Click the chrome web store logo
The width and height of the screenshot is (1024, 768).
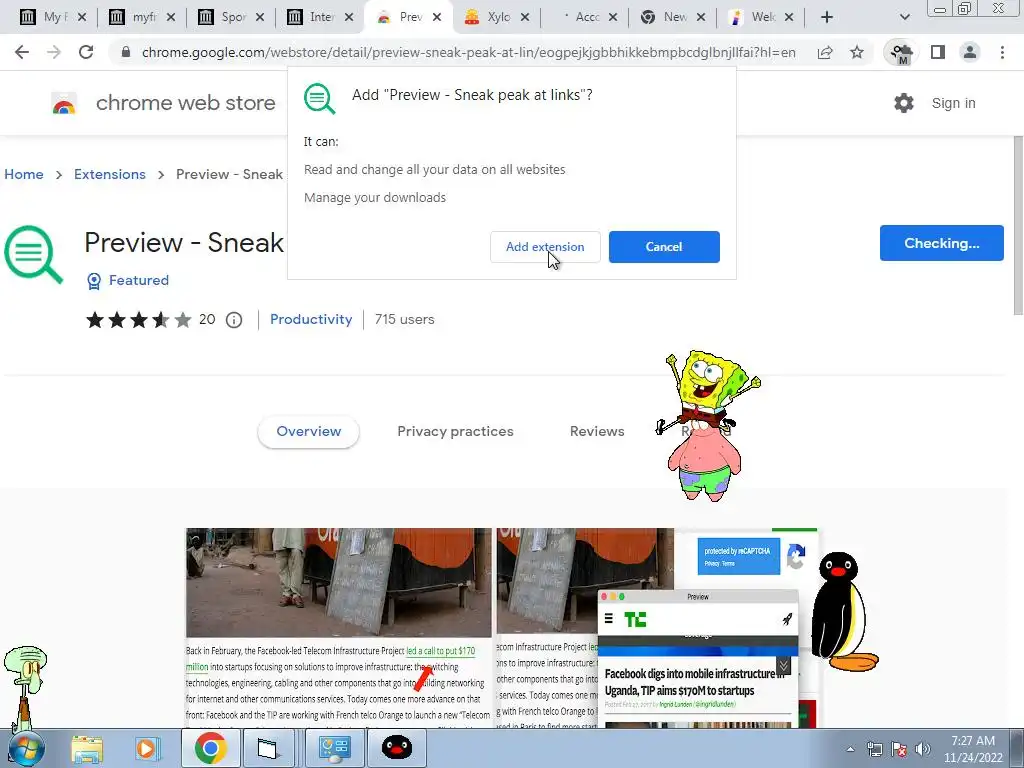[64, 103]
